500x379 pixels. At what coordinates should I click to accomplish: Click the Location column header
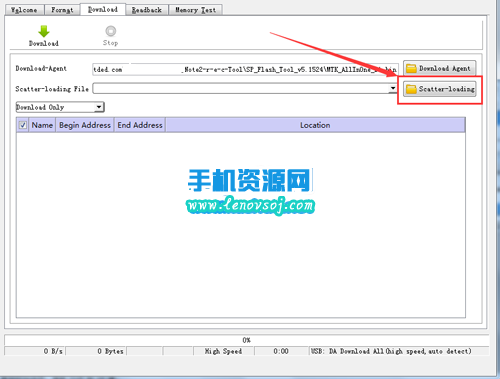315,125
